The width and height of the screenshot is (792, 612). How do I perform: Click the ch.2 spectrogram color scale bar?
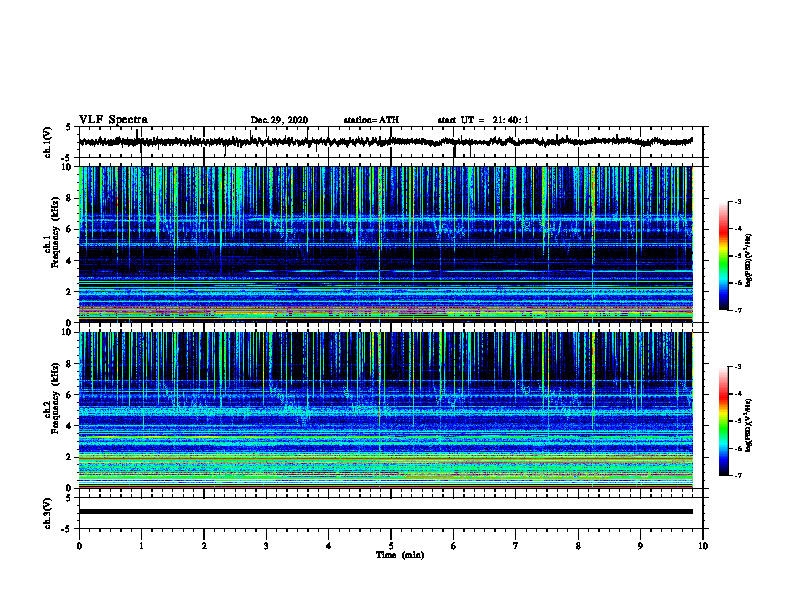point(724,421)
